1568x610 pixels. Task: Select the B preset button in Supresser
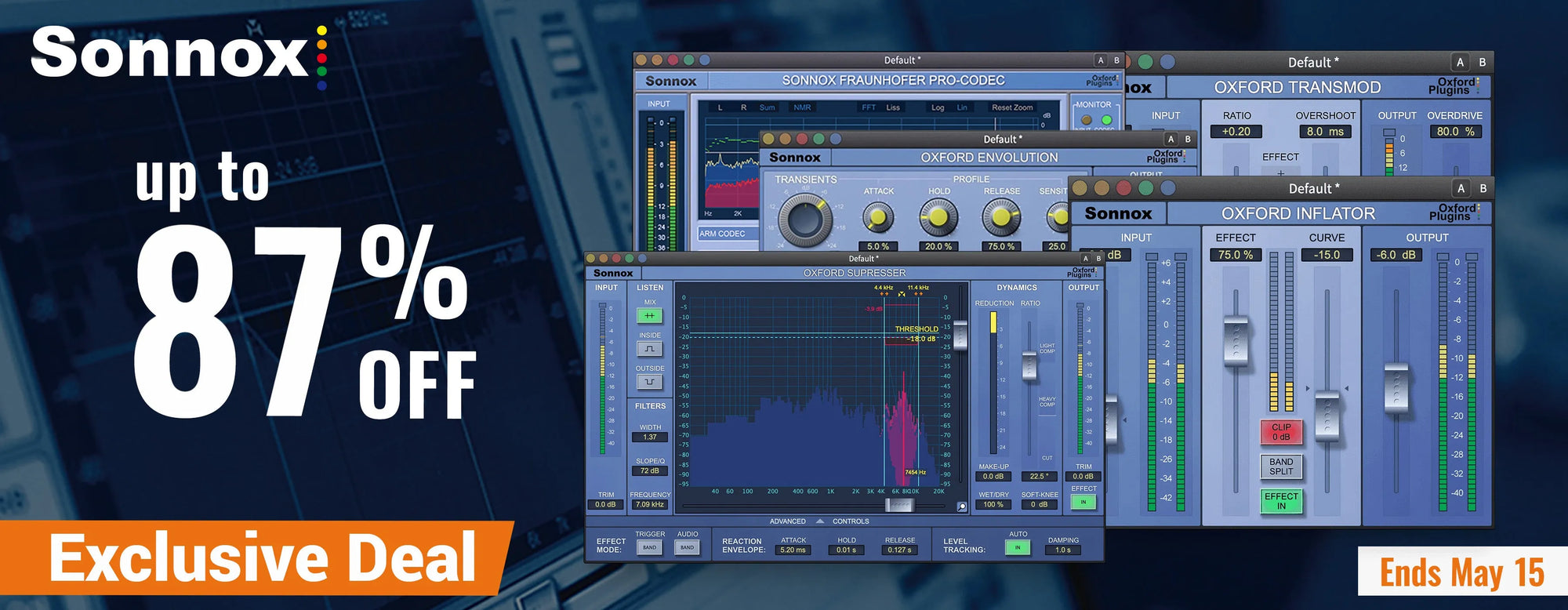click(1098, 259)
